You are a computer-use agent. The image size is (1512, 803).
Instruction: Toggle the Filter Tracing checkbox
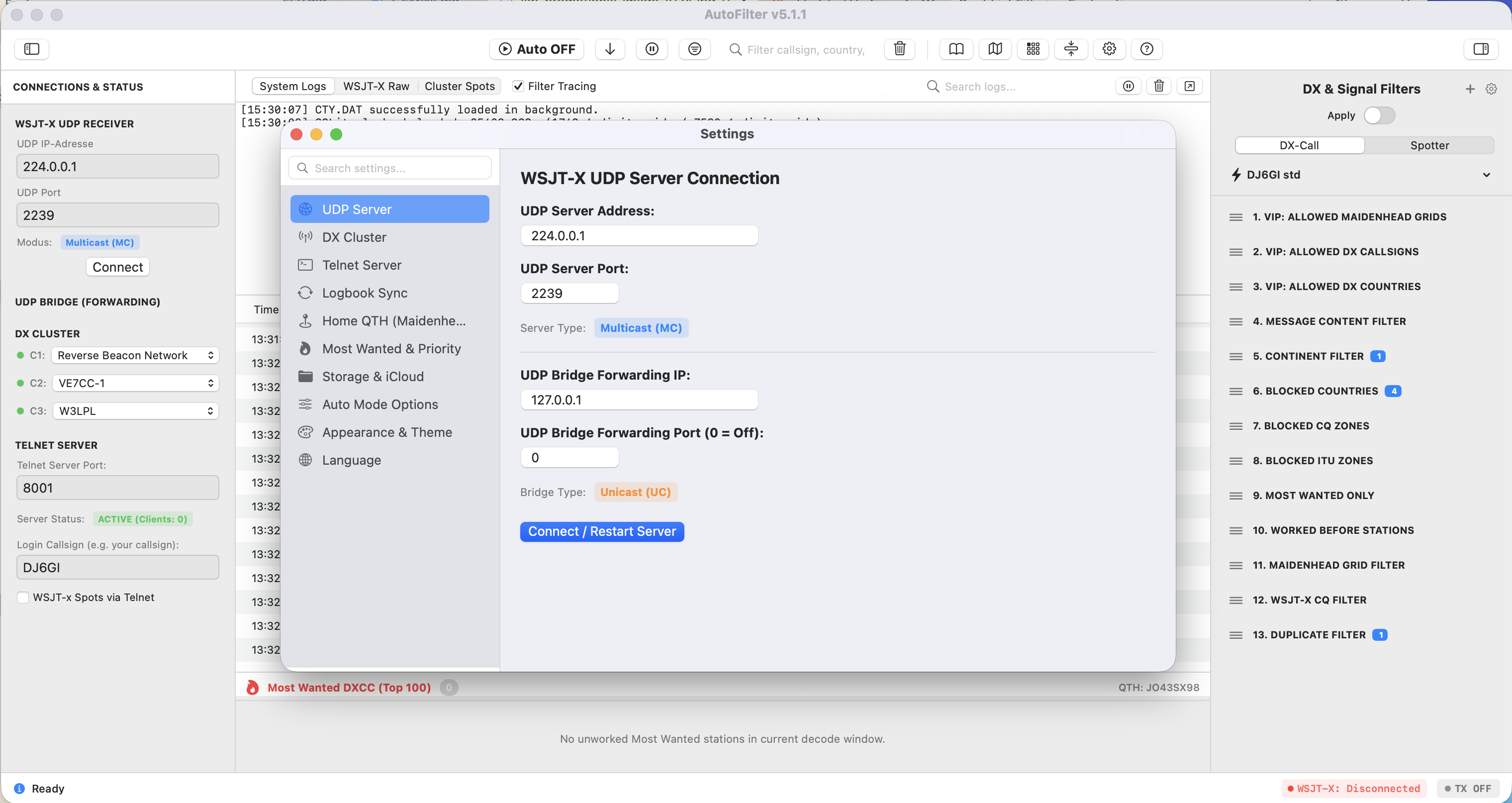tap(518, 86)
